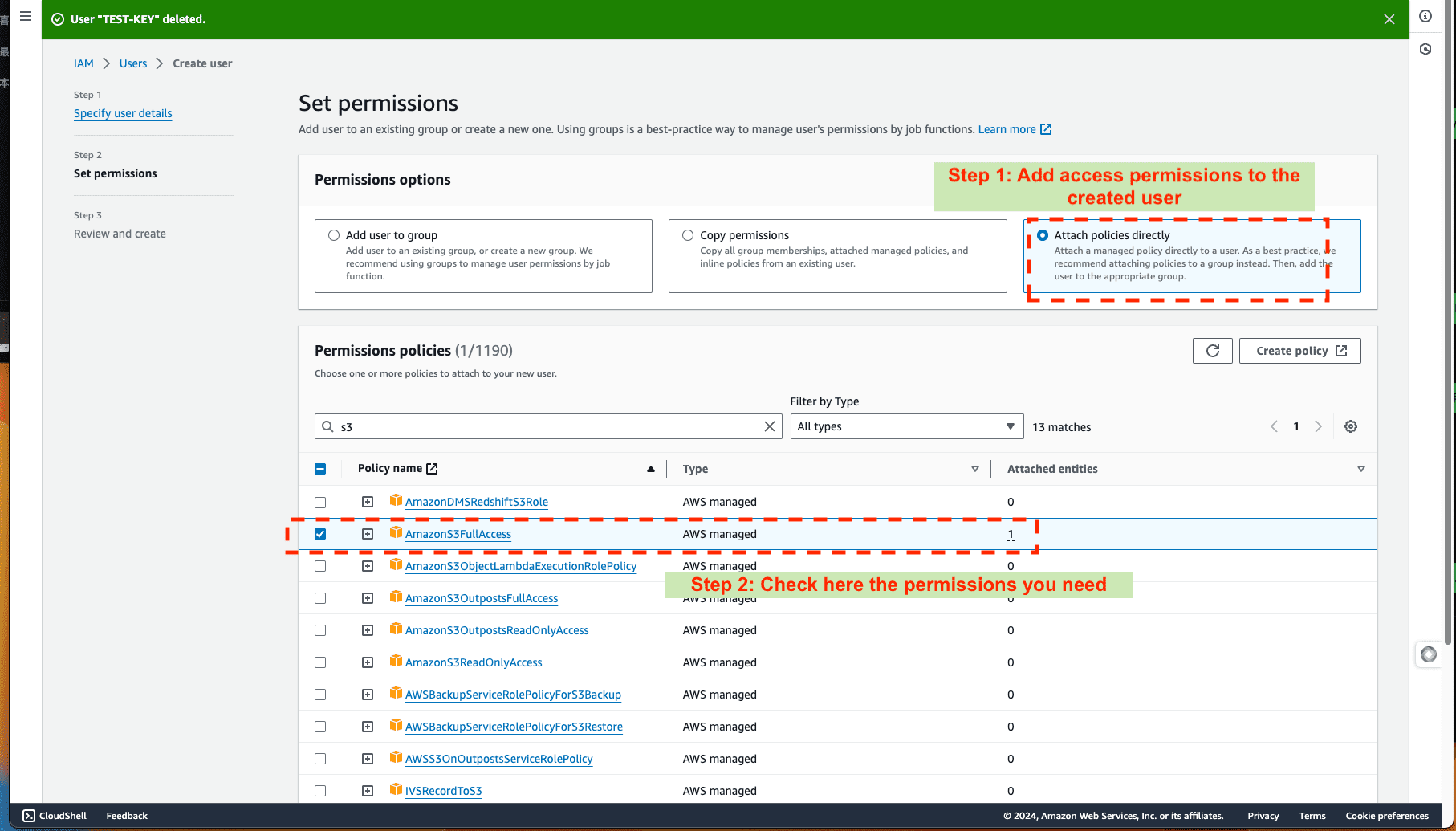Open the Feedback link in footer

[127, 816]
